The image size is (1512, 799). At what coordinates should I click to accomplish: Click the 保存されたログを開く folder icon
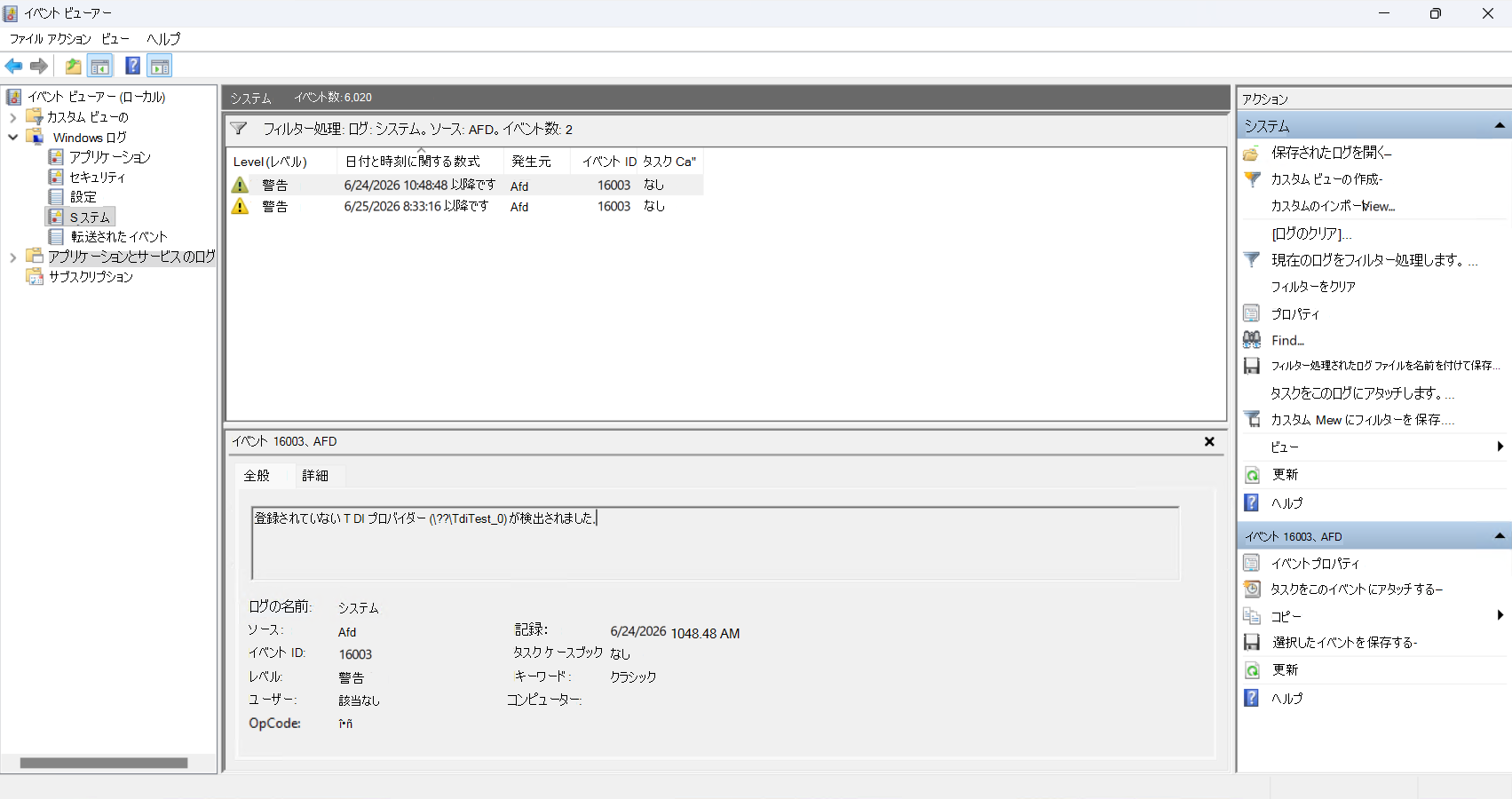[x=1251, y=153]
